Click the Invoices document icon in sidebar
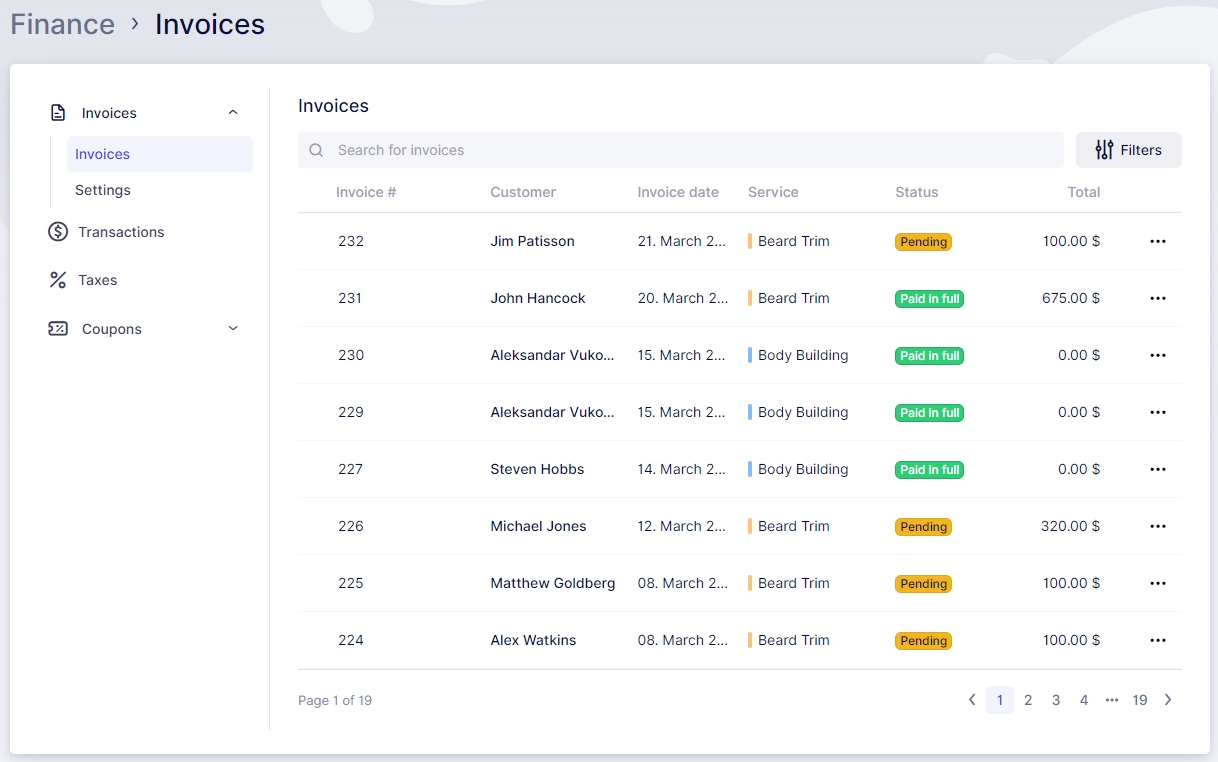Image resolution: width=1218 pixels, height=762 pixels. click(58, 113)
